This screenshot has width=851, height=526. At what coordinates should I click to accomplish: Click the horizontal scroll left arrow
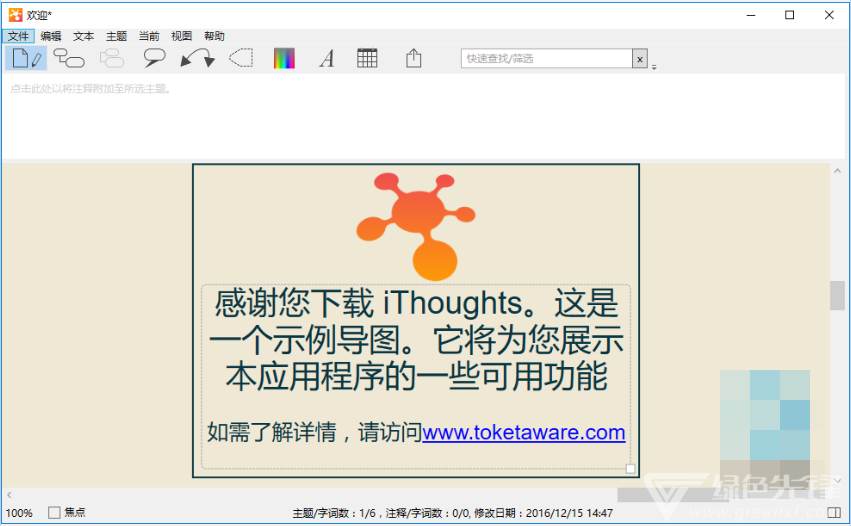(9, 495)
